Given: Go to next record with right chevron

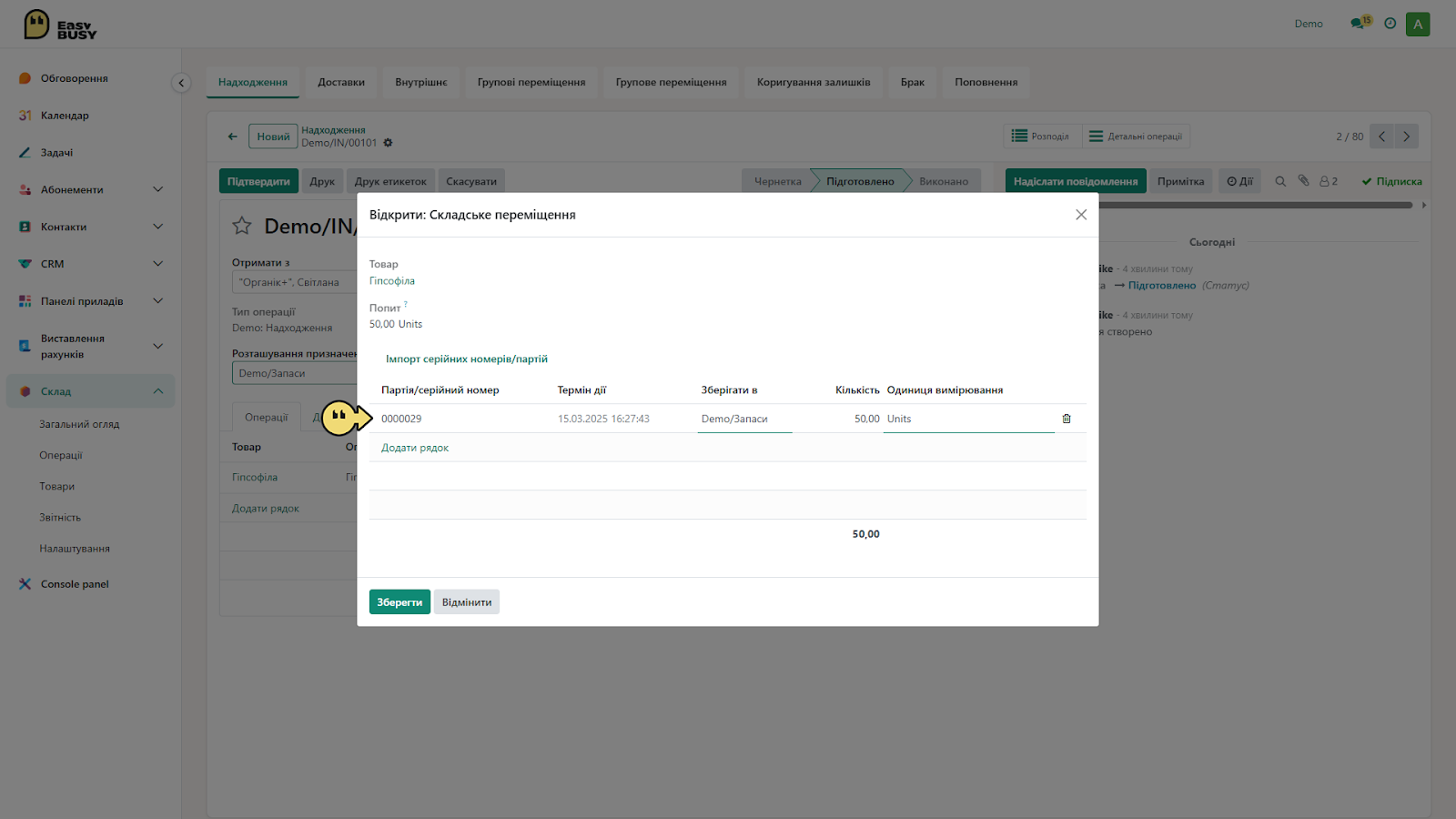Looking at the screenshot, I should [1406, 136].
